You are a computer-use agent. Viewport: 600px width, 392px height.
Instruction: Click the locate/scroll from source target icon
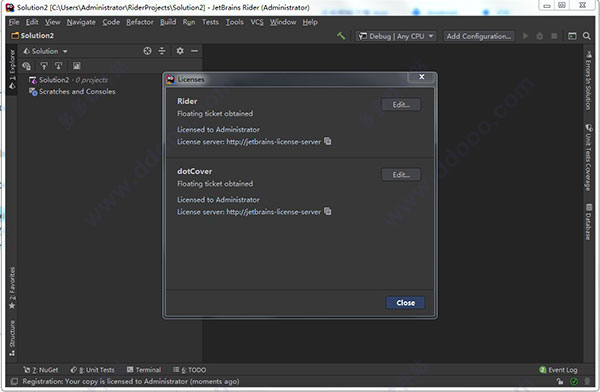147,51
